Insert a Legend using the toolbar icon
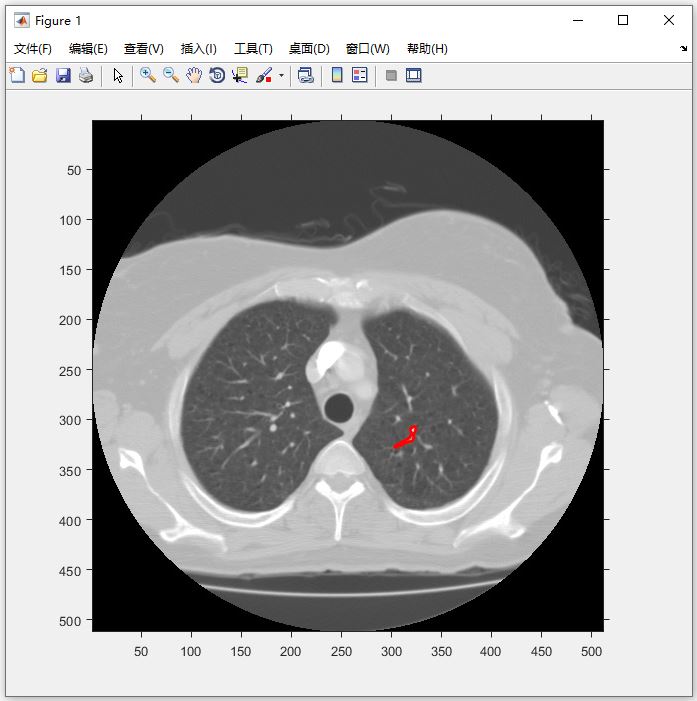 click(360, 75)
